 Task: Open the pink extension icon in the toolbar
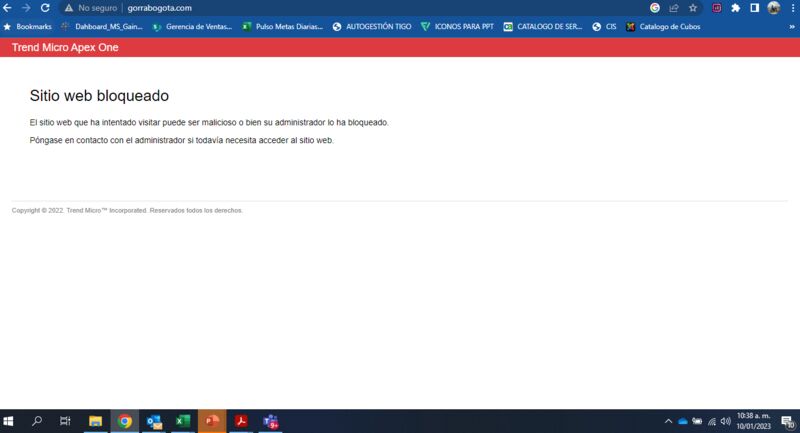tap(717, 8)
